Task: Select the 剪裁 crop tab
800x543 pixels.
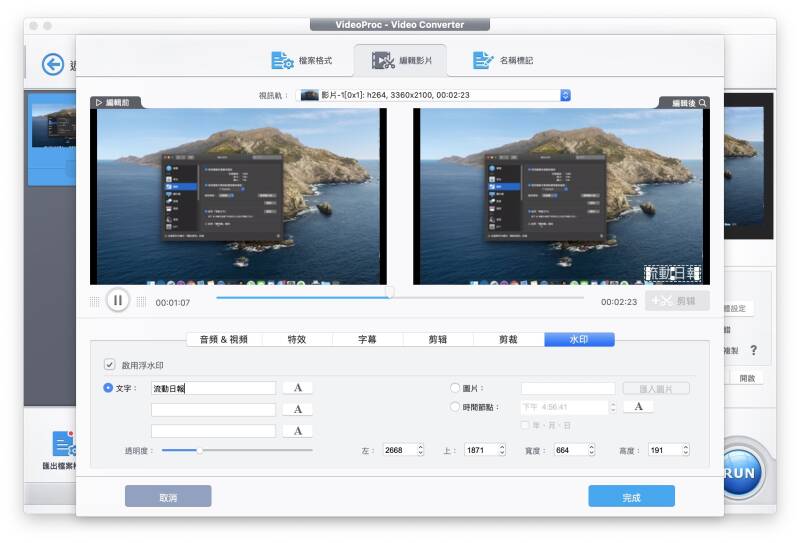Action: [x=508, y=339]
